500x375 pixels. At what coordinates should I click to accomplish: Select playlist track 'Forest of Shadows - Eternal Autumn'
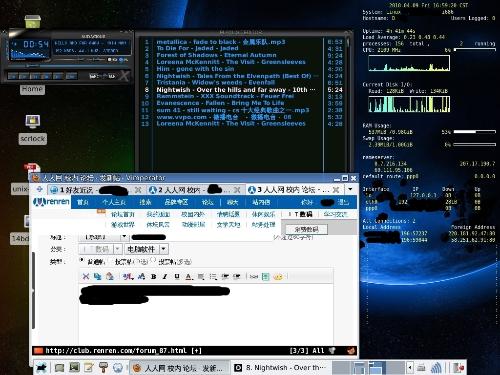click(x=216, y=55)
